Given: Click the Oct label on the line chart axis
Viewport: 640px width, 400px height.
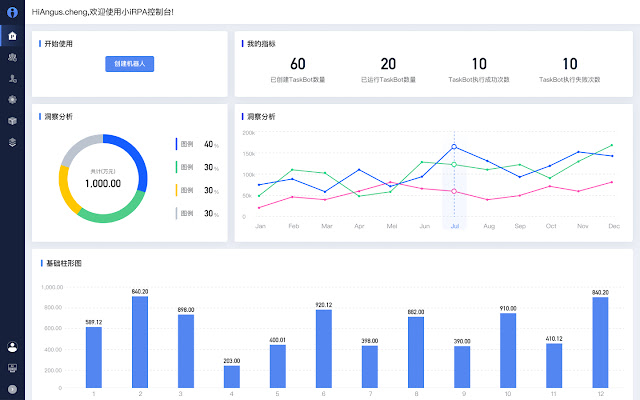Looking at the screenshot, I should pos(551,226).
